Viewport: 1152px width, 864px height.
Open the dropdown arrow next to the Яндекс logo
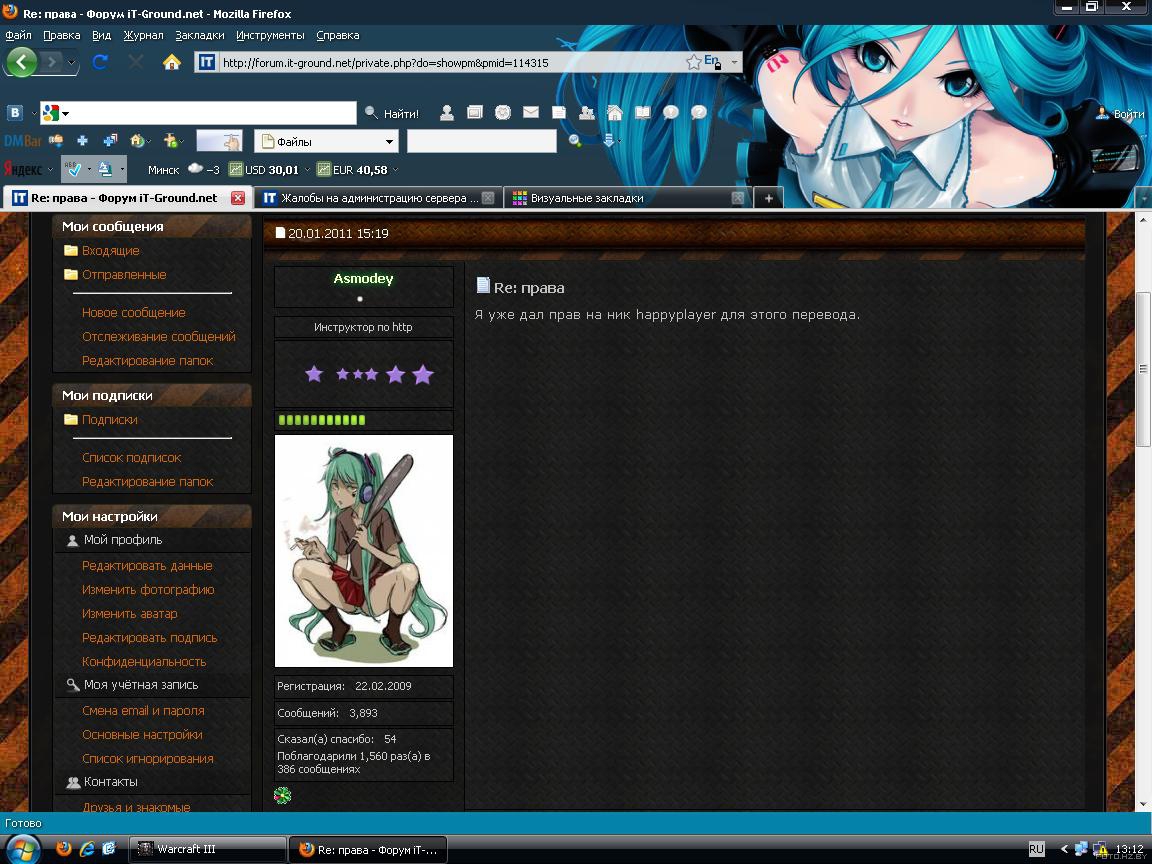[x=50, y=170]
